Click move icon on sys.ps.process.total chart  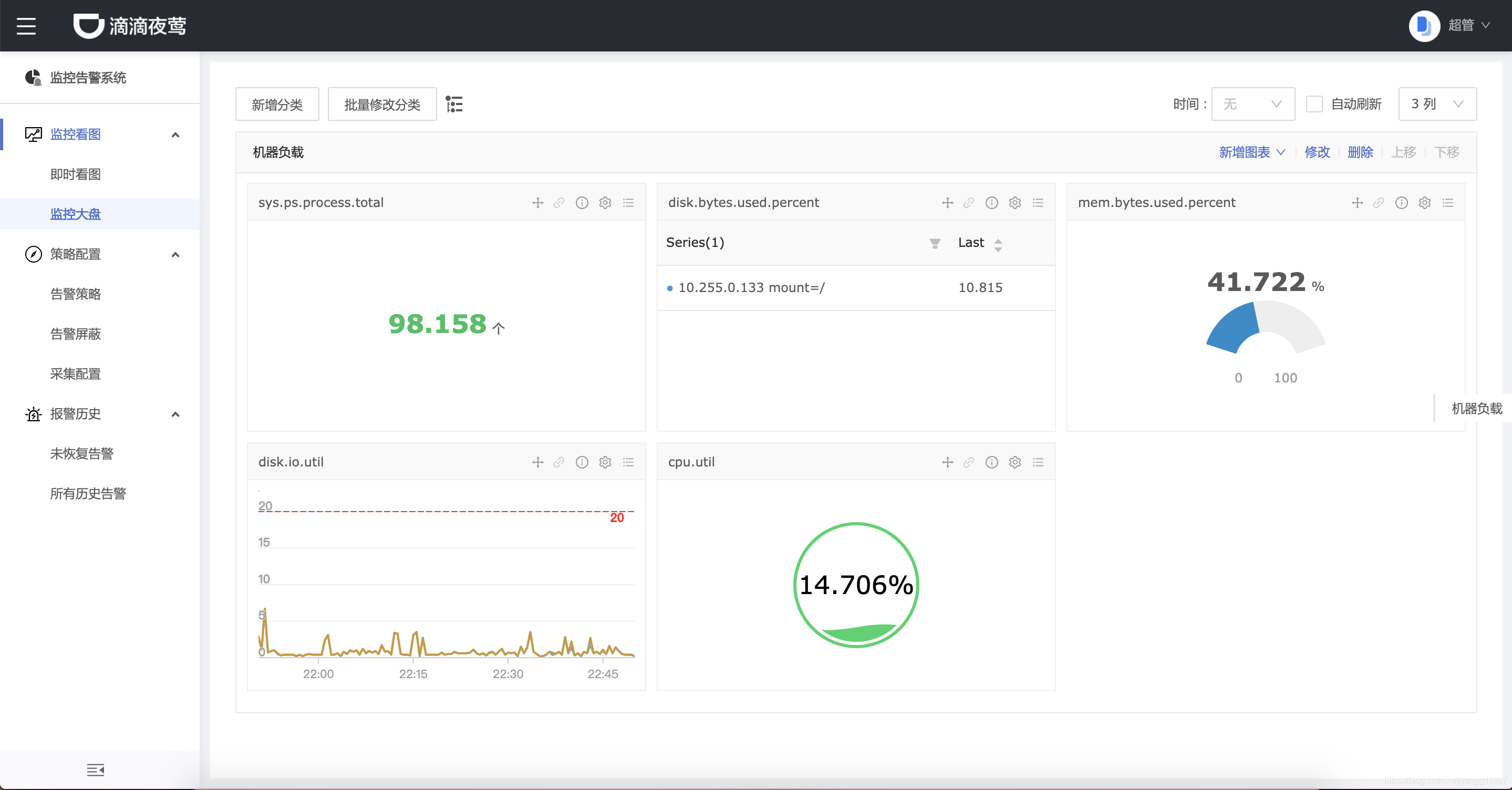(x=537, y=202)
